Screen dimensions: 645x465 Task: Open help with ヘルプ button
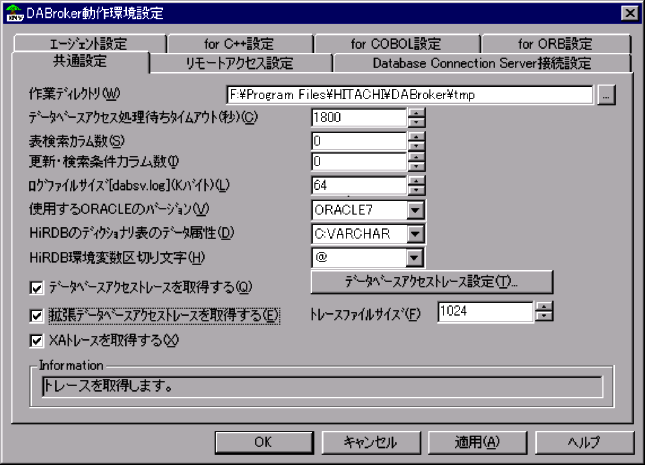tap(584, 442)
